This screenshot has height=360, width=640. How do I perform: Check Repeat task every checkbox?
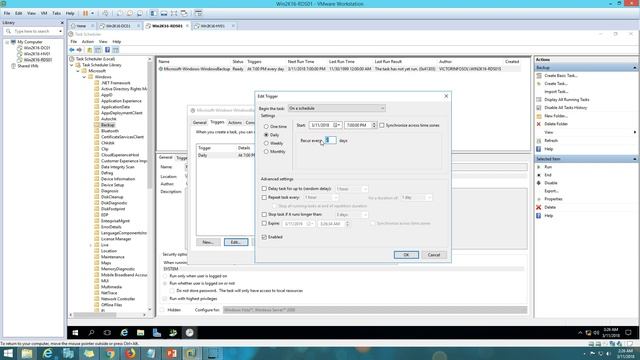point(264,197)
